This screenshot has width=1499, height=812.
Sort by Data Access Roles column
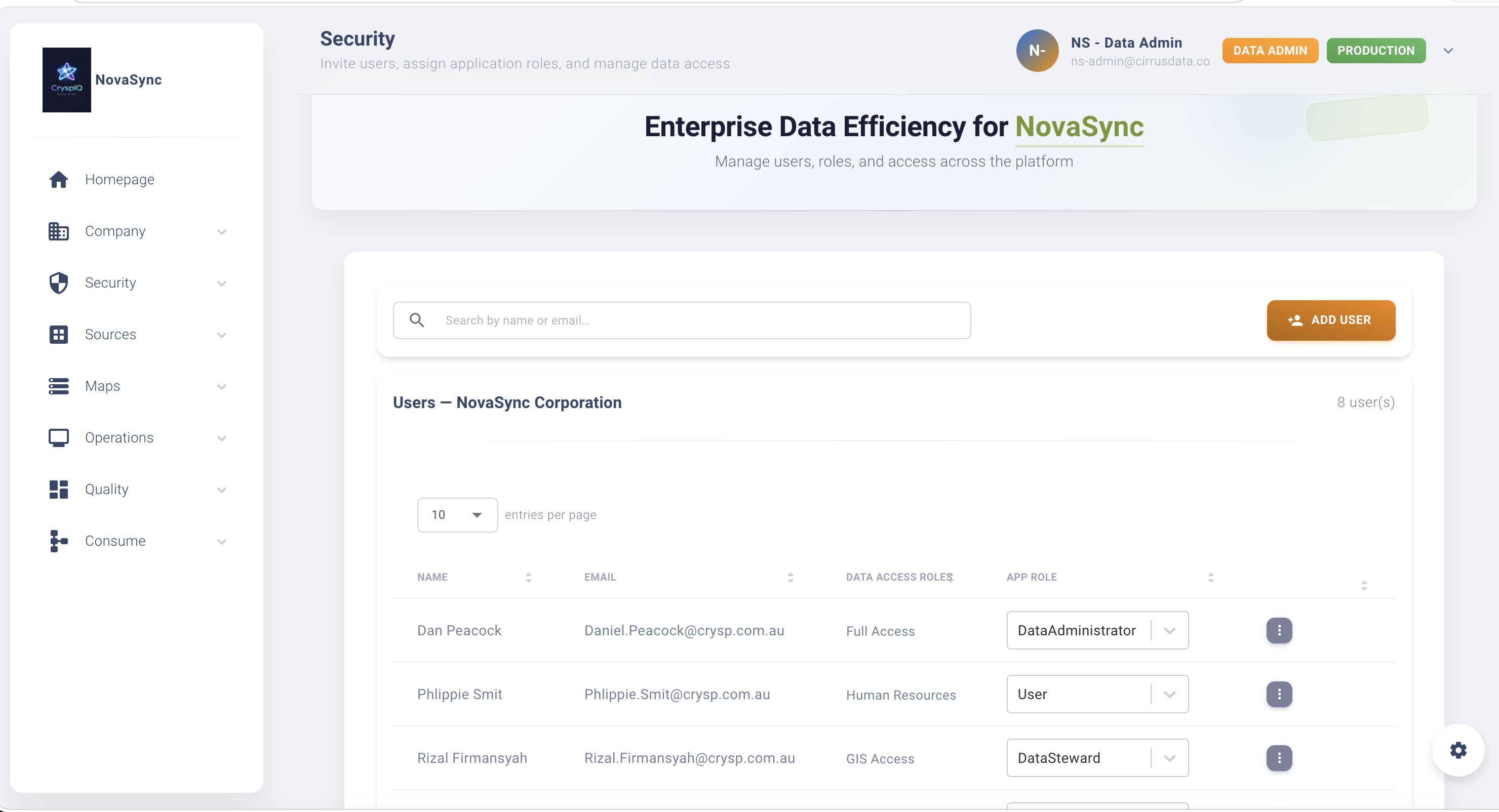pos(950,578)
